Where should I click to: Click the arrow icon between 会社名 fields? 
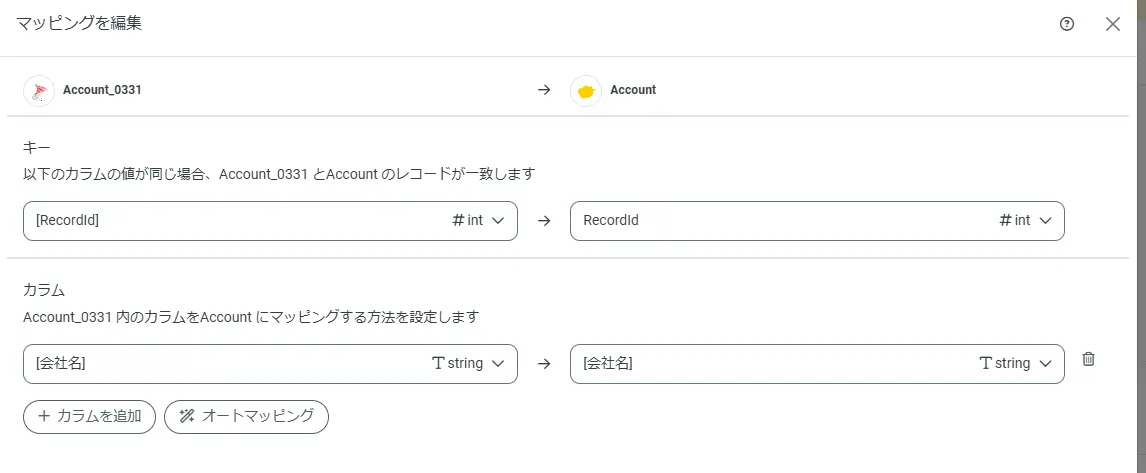(x=544, y=364)
